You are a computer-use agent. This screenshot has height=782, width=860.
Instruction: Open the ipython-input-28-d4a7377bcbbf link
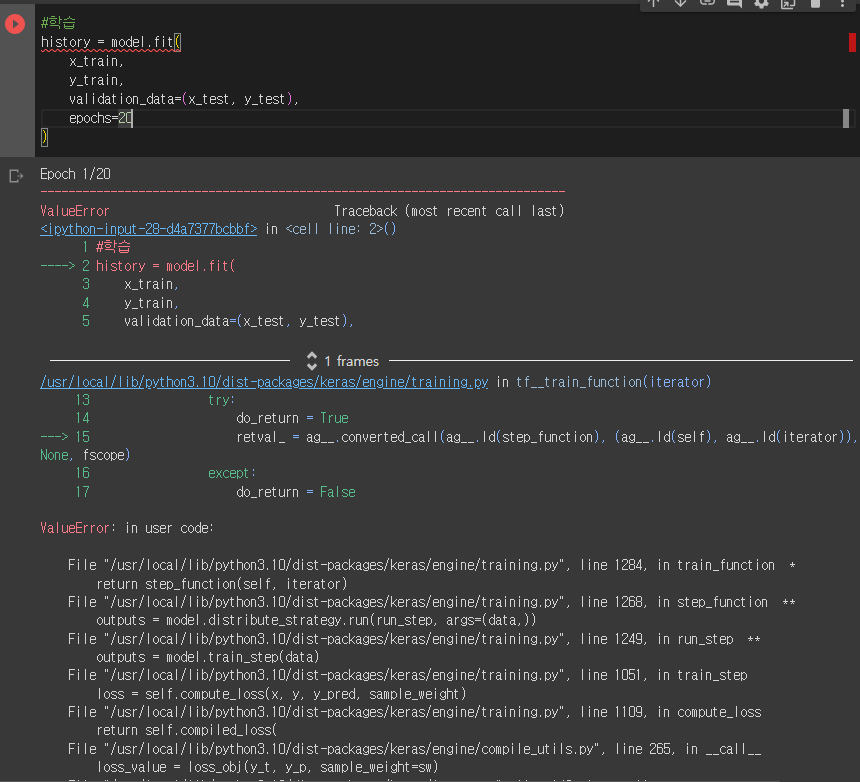(149, 229)
